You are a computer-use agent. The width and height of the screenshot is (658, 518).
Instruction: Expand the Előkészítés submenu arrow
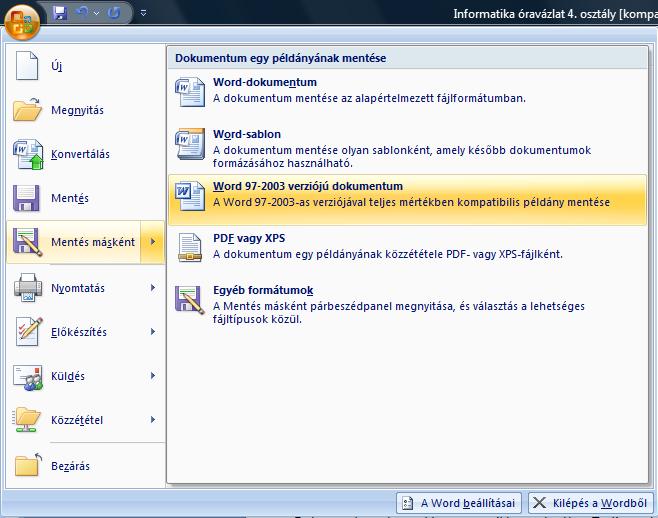coord(153,332)
